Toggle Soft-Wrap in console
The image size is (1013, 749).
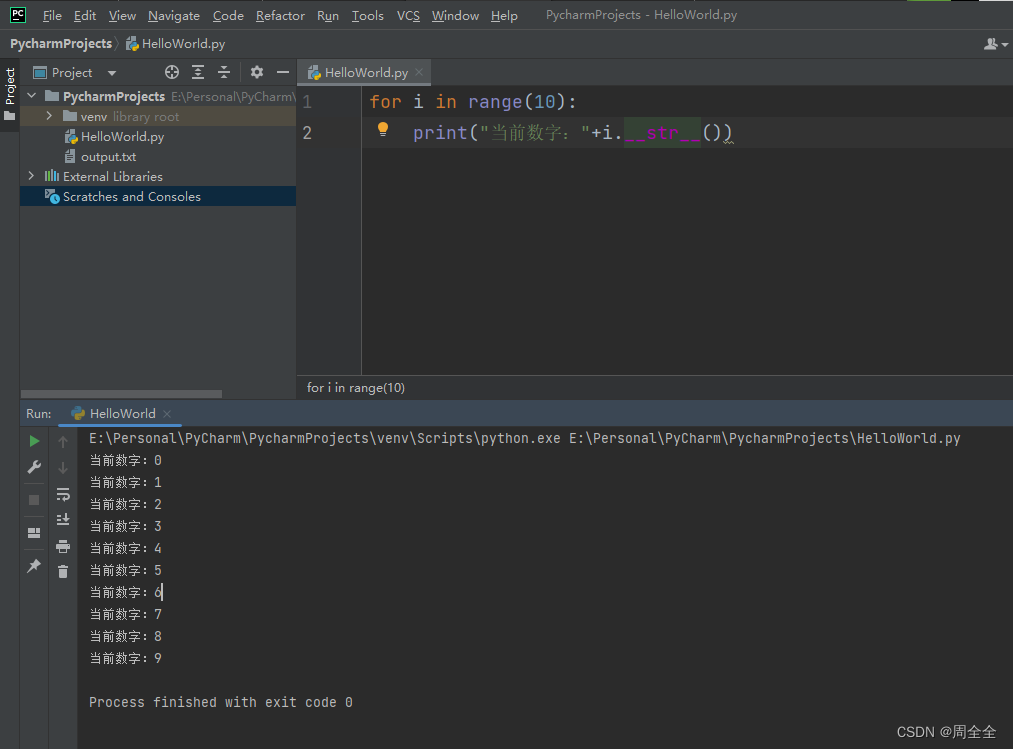click(63, 494)
